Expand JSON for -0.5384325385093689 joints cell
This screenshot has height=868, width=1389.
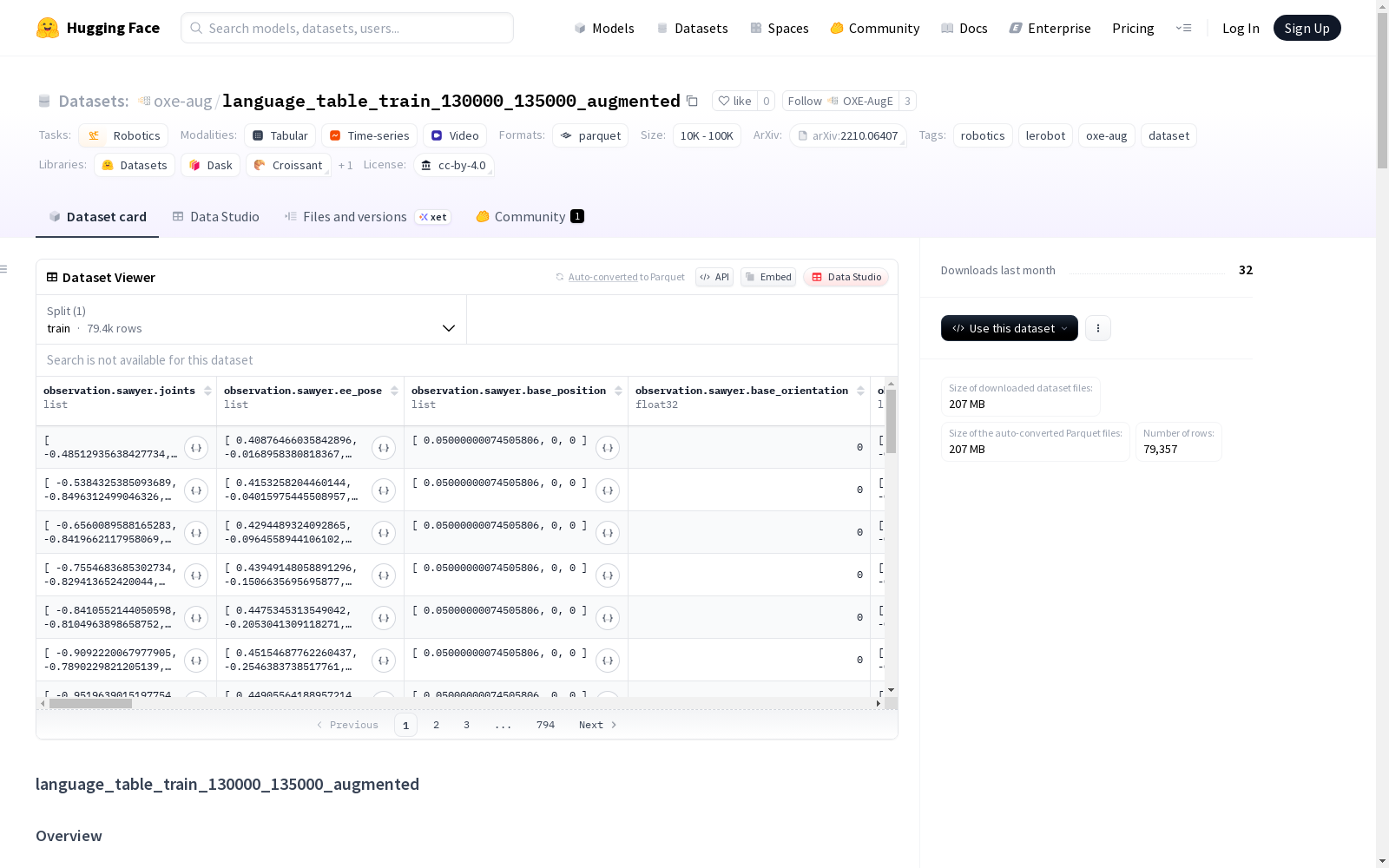click(196, 490)
